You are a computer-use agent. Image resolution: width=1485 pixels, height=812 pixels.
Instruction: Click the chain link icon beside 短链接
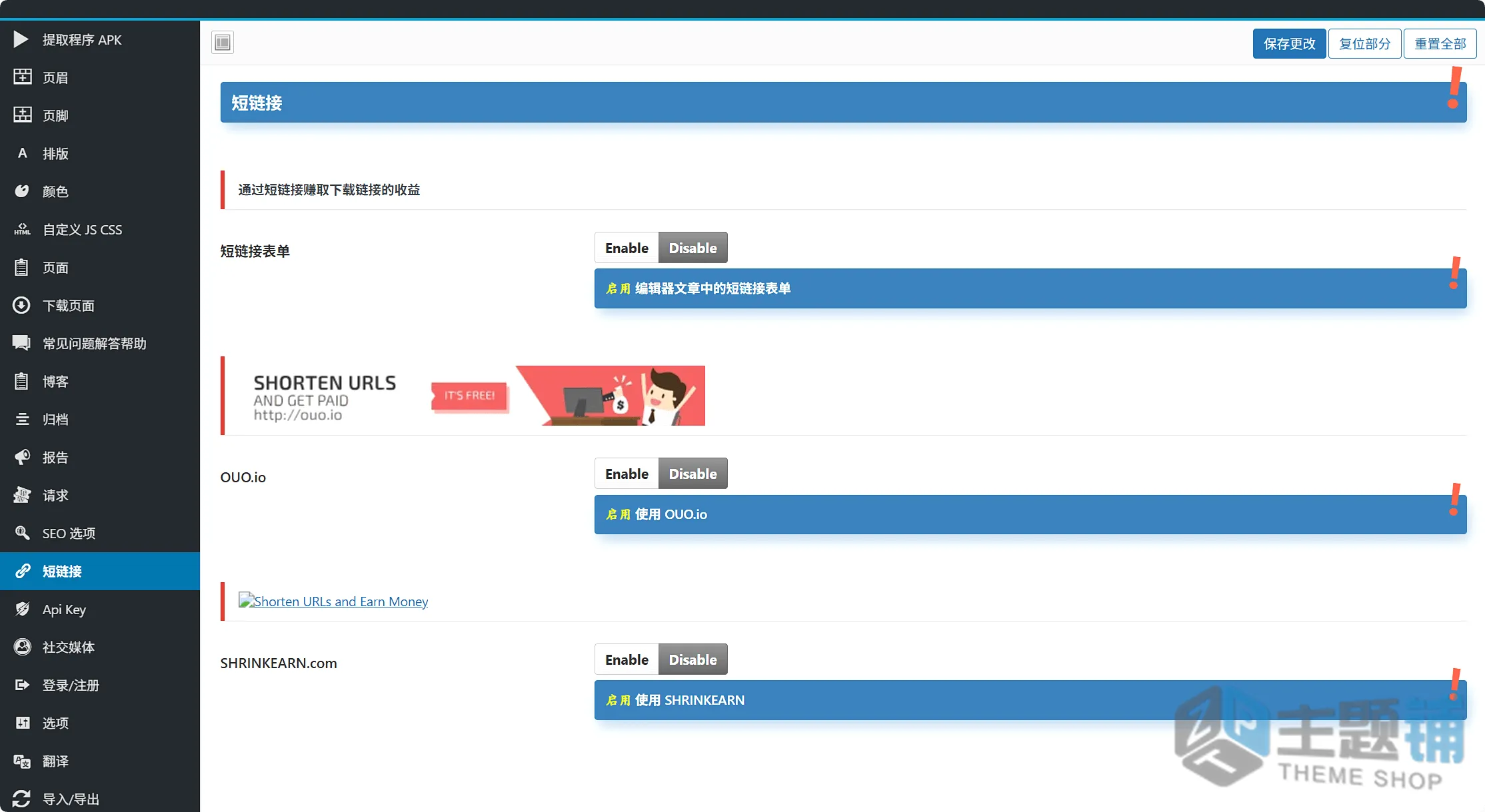pyautogui.click(x=23, y=571)
